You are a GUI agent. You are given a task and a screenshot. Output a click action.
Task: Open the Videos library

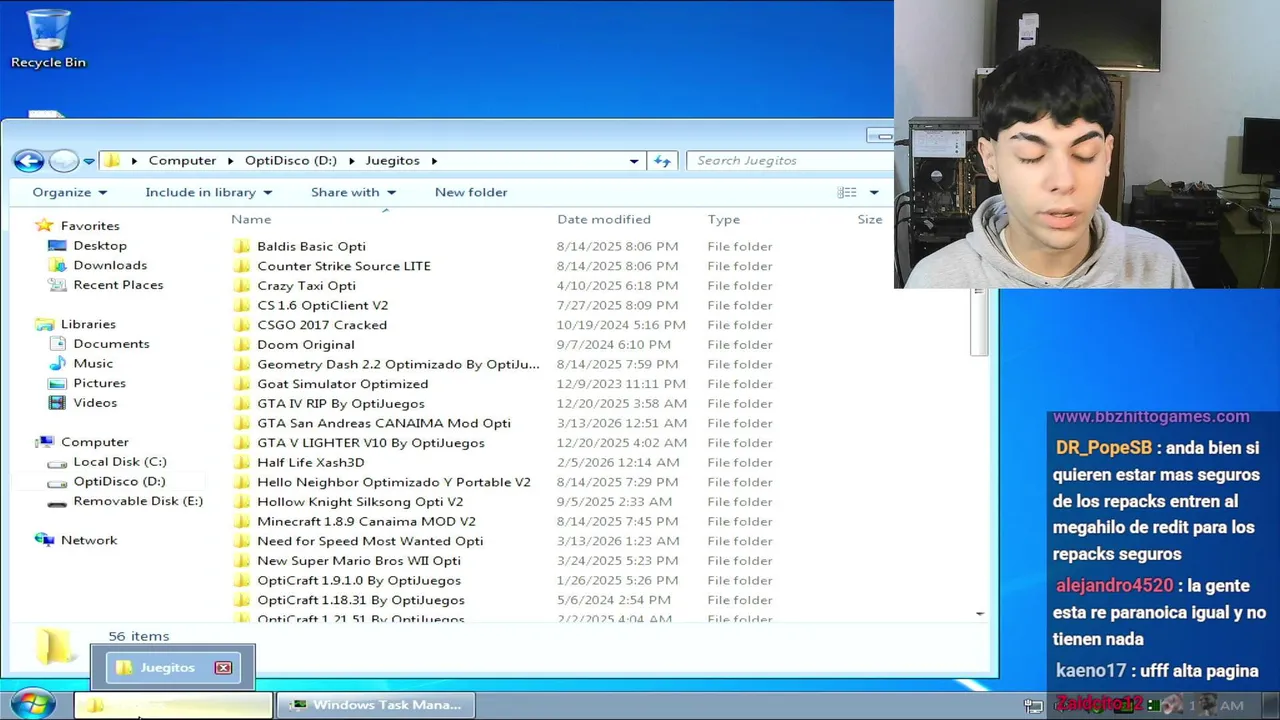(x=95, y=402)
